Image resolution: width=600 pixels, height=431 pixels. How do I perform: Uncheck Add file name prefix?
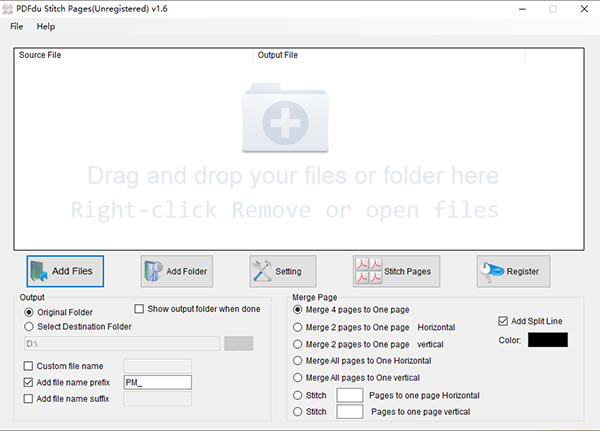point(29,382)
